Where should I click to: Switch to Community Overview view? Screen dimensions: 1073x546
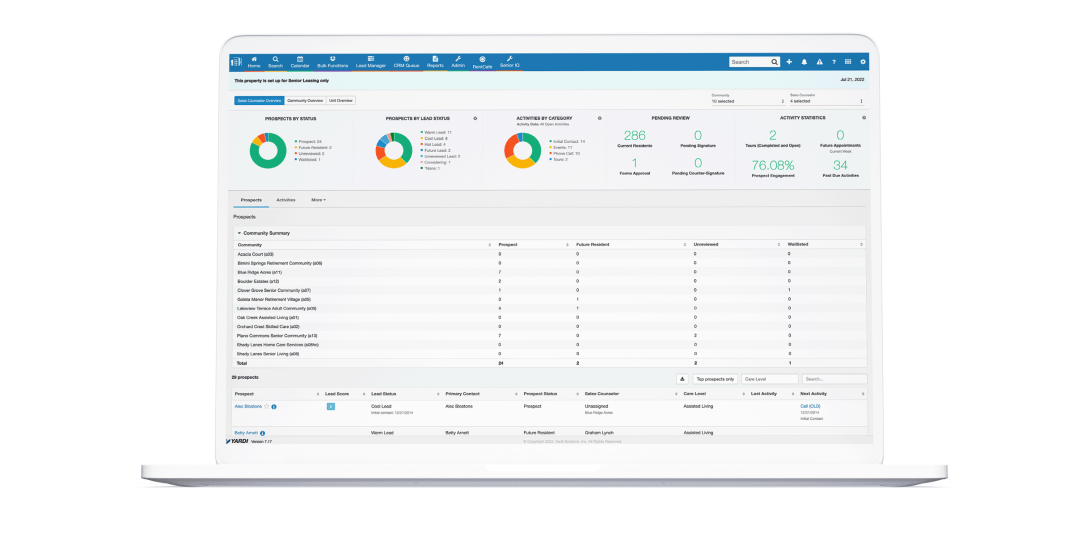(305, 101)
